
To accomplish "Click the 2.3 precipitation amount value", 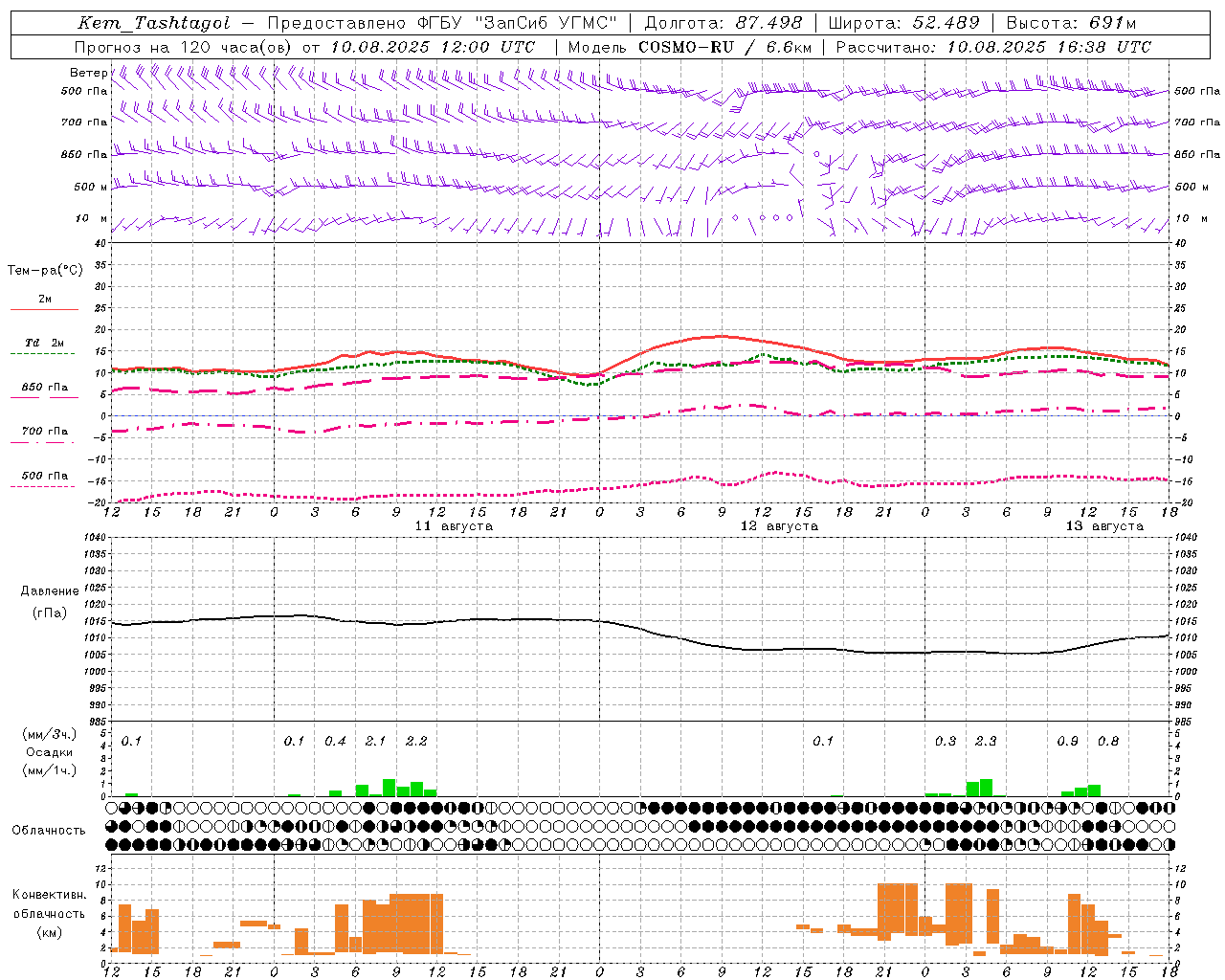I will [986, 742].
